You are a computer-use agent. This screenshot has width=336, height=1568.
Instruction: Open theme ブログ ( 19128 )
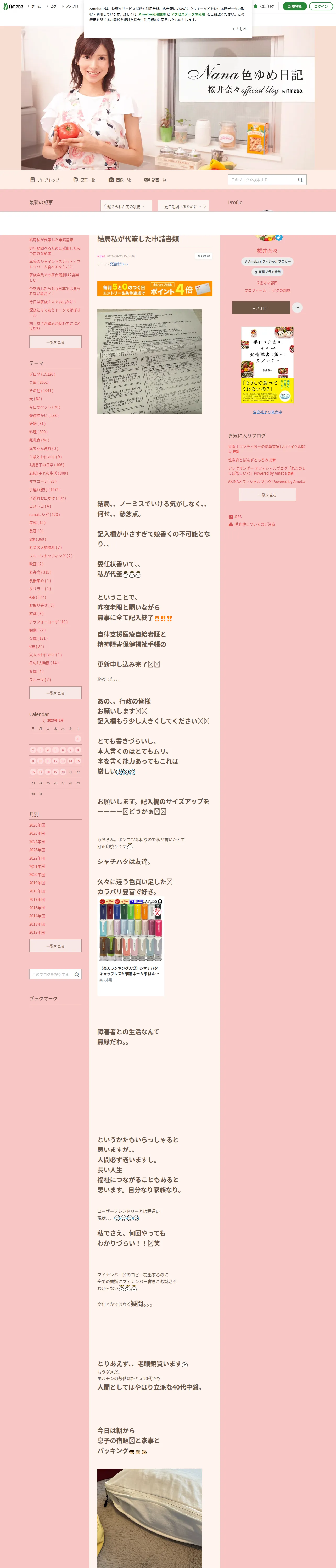coord(42,374)
